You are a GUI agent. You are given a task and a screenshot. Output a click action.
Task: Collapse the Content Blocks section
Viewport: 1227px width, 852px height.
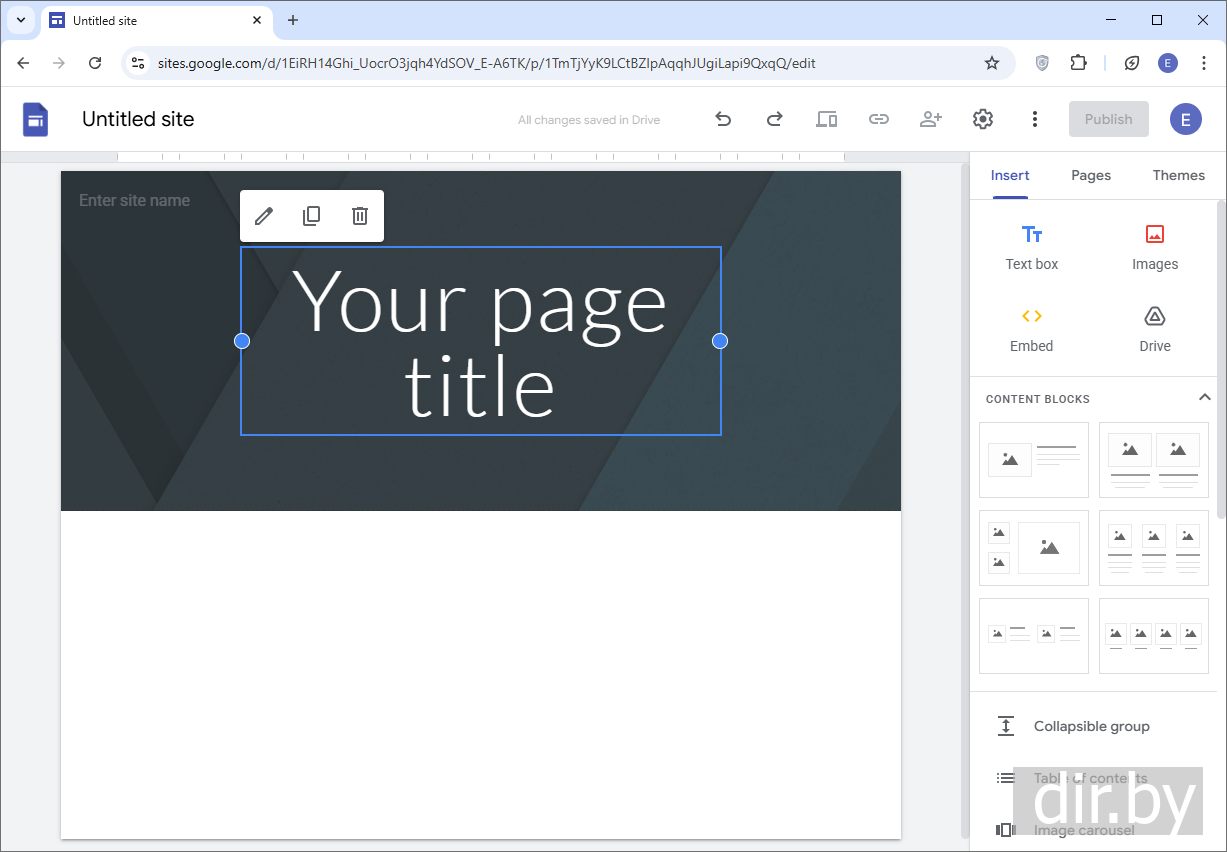pyautogui.click(x=1204, y=398)
